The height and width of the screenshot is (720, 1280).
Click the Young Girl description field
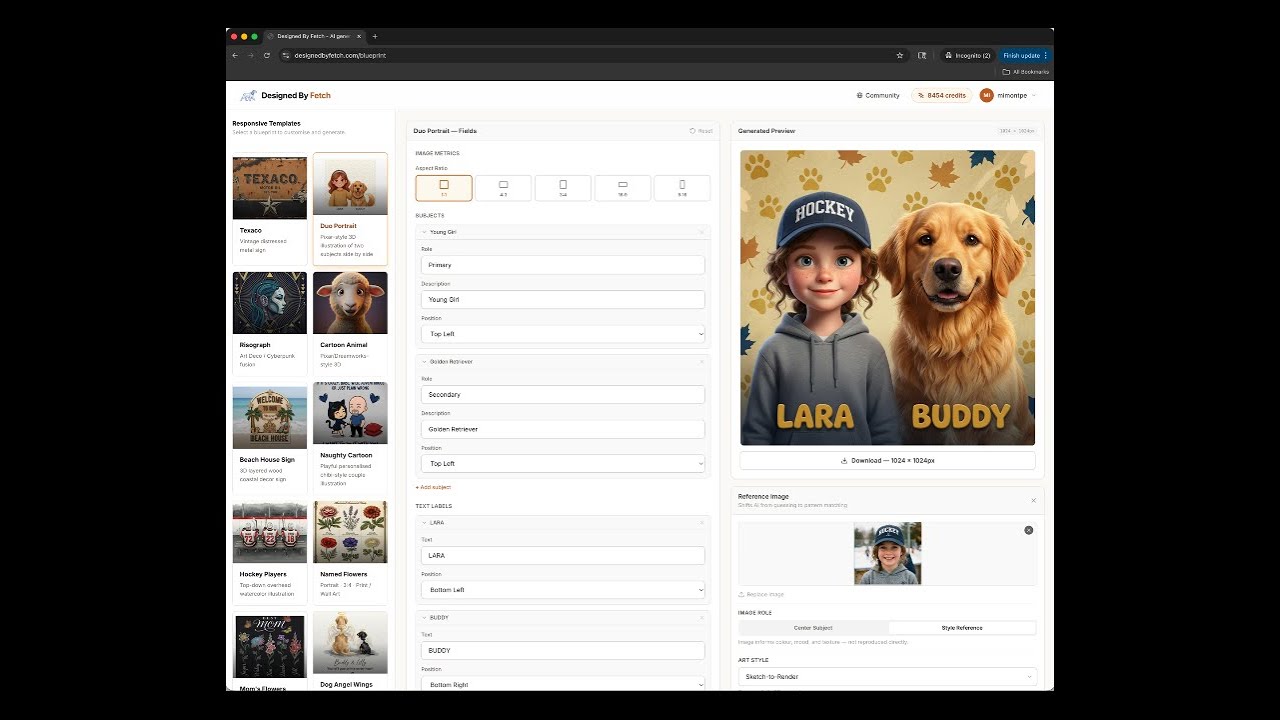coord(563,299)
